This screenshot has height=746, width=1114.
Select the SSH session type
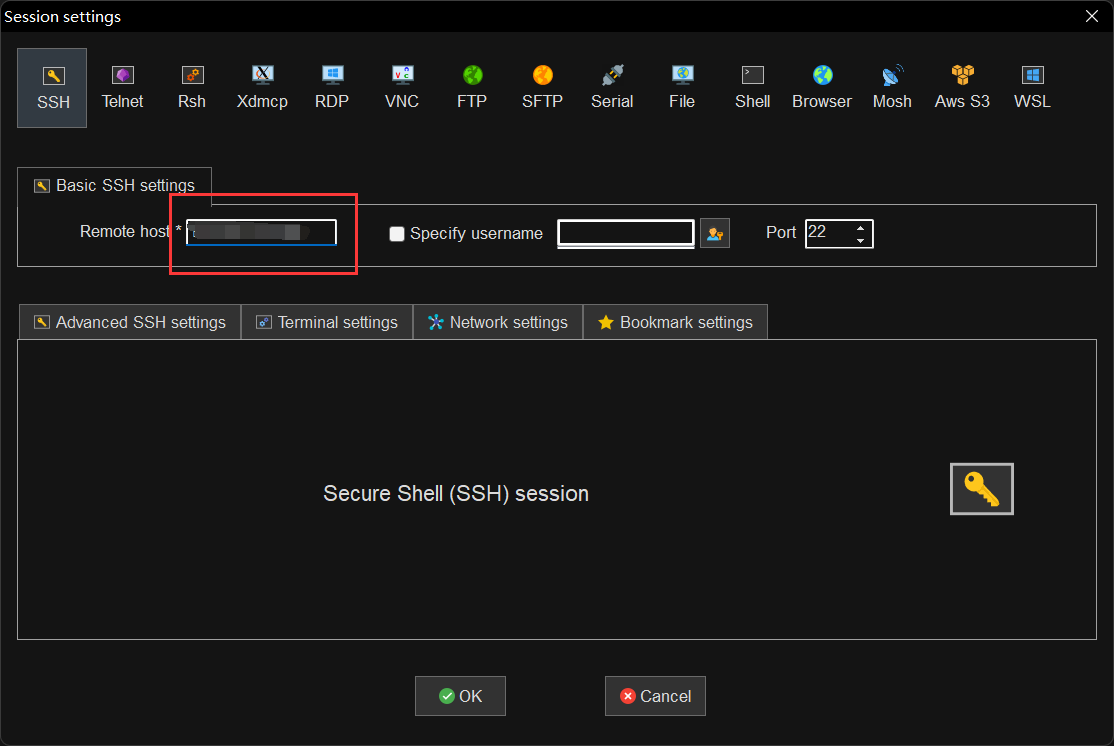[52, 88]
